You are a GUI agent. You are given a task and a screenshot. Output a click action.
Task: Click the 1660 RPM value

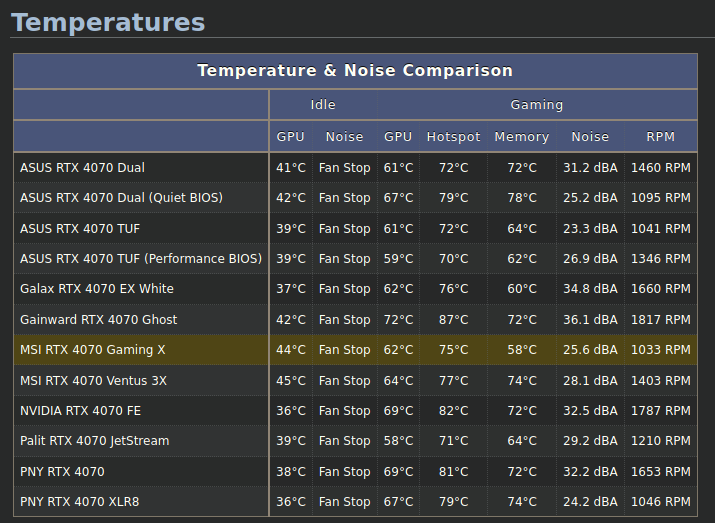[660, 289]
